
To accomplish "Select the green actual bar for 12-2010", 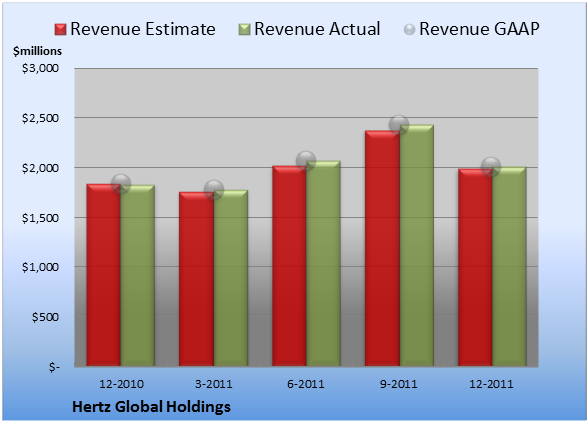I will (138, 275).
